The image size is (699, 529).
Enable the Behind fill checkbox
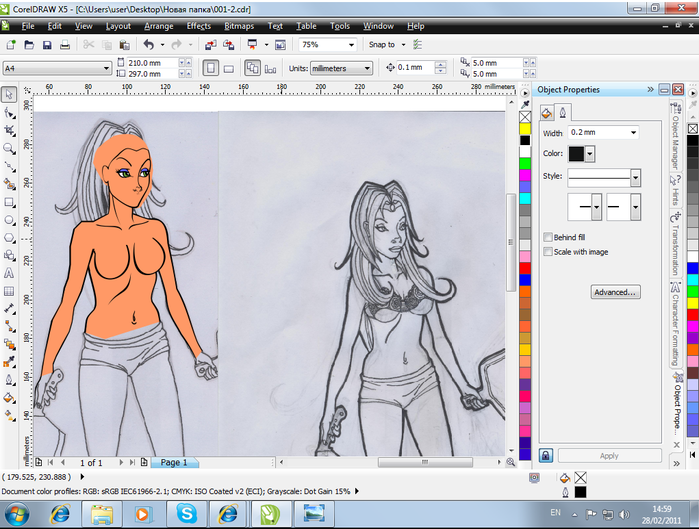click(x=547, y=237)
